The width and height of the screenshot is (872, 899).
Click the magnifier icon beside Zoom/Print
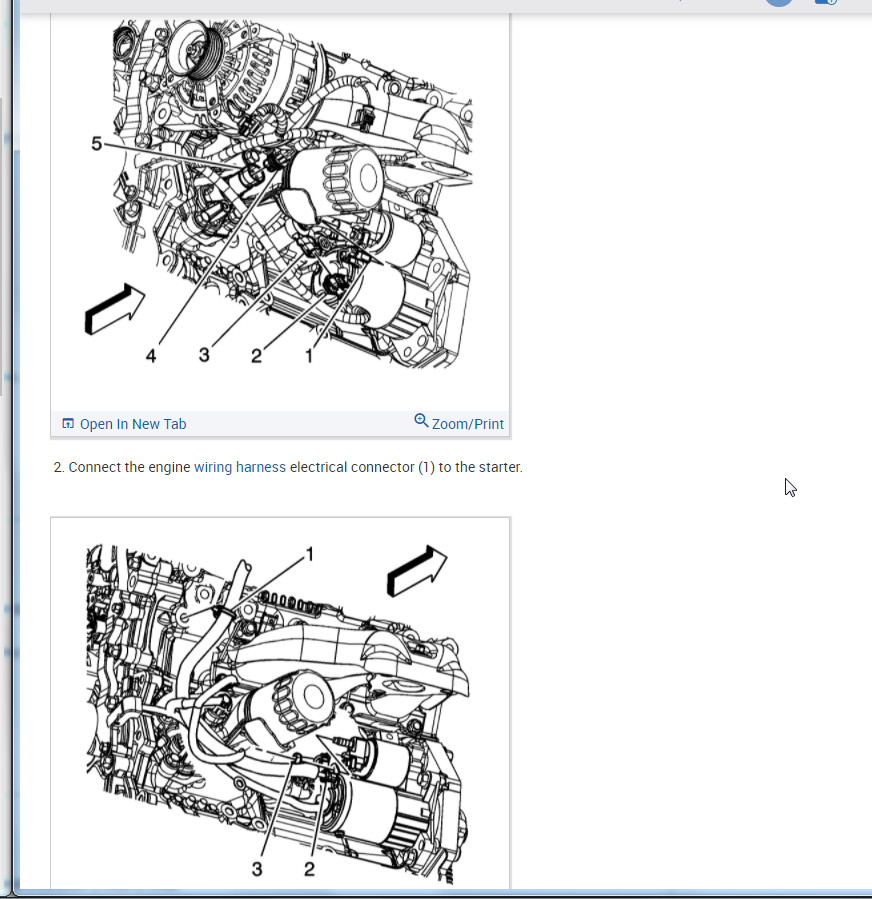coord(421,421)
